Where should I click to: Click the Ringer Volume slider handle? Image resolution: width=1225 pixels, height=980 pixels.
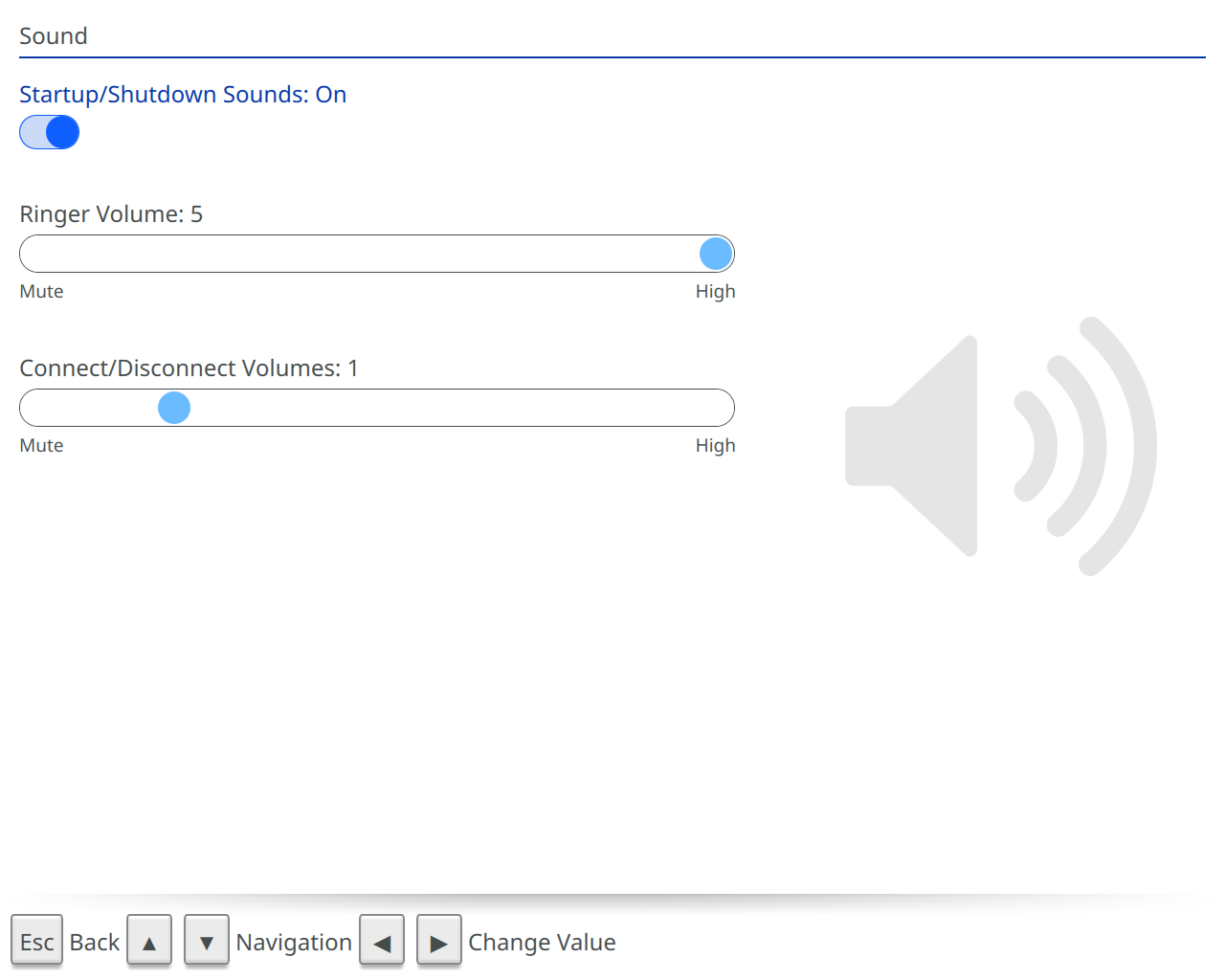[x=716, y=254]
